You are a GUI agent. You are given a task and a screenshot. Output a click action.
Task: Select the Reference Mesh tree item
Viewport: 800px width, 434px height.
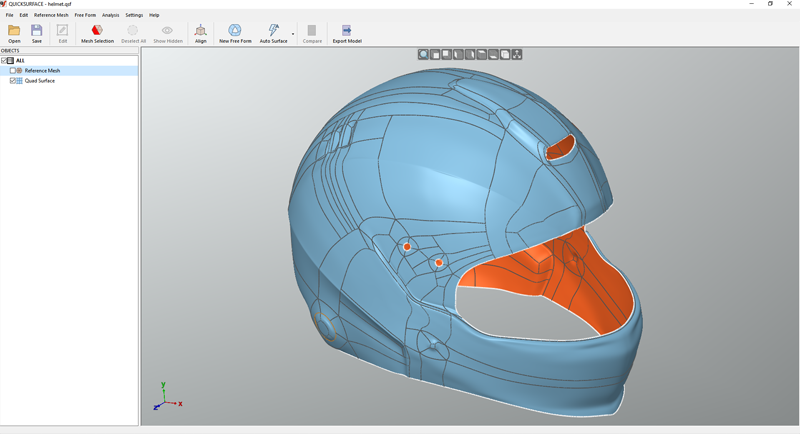point(42,71)
